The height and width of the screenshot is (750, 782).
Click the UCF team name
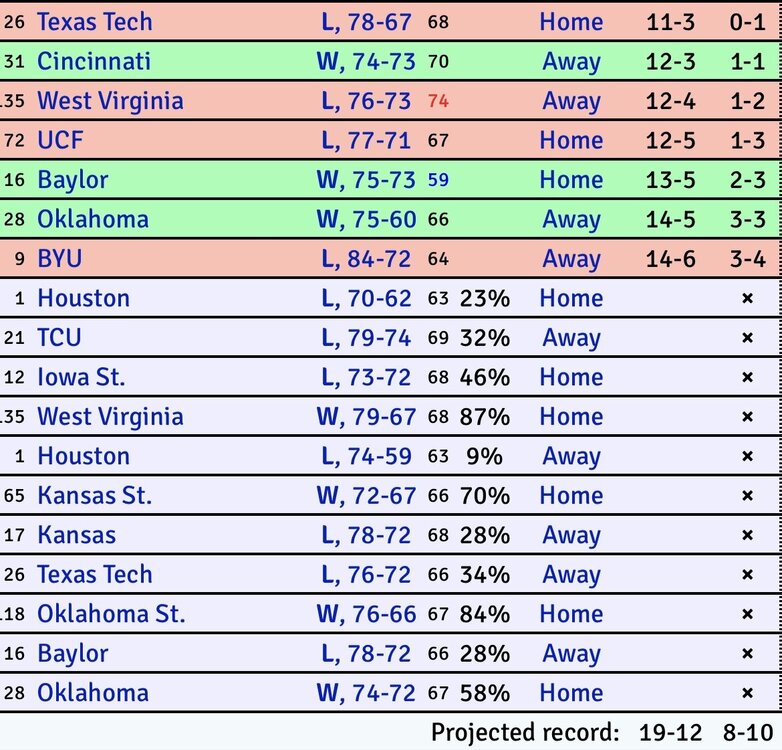pyautogui.click(x=60, y=140)
